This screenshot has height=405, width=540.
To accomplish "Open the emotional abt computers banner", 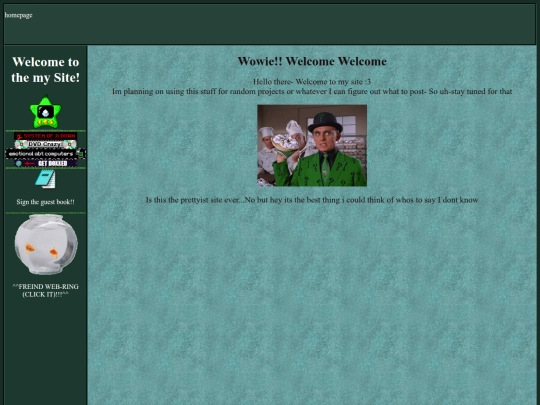I will [x=45, y=154].
